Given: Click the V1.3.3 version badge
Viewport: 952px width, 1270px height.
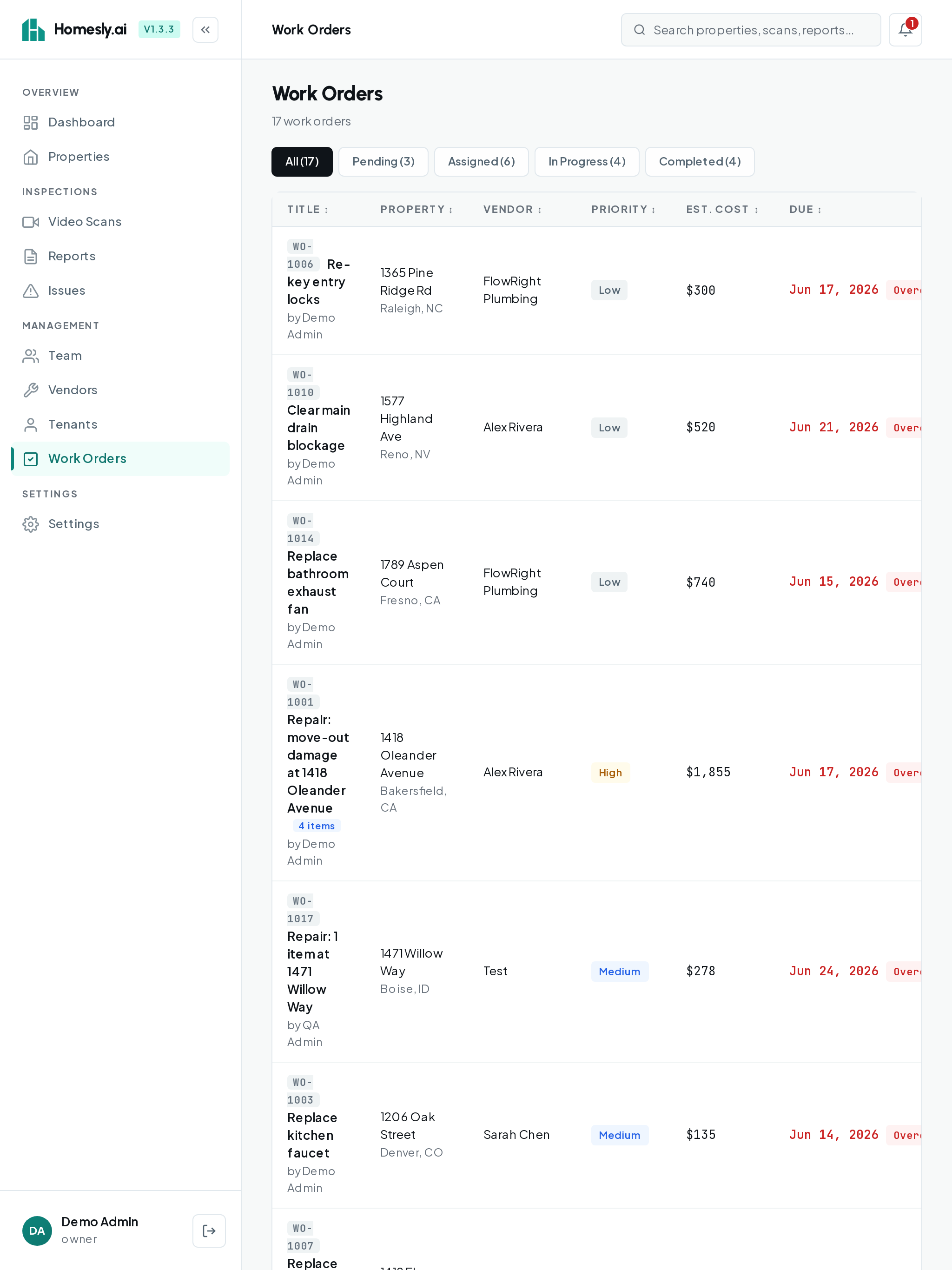Looking at the screenshot, I should [x=159, y=29].
